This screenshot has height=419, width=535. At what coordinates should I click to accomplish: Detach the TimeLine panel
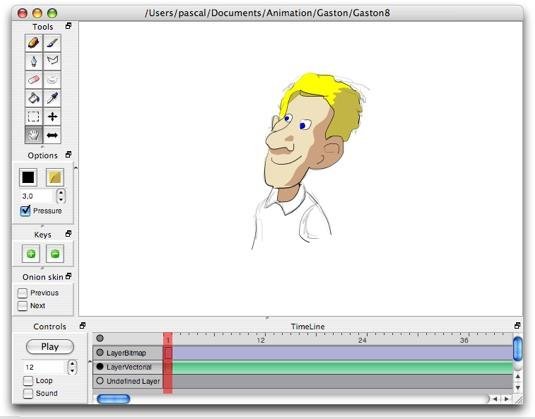point(517,326)
